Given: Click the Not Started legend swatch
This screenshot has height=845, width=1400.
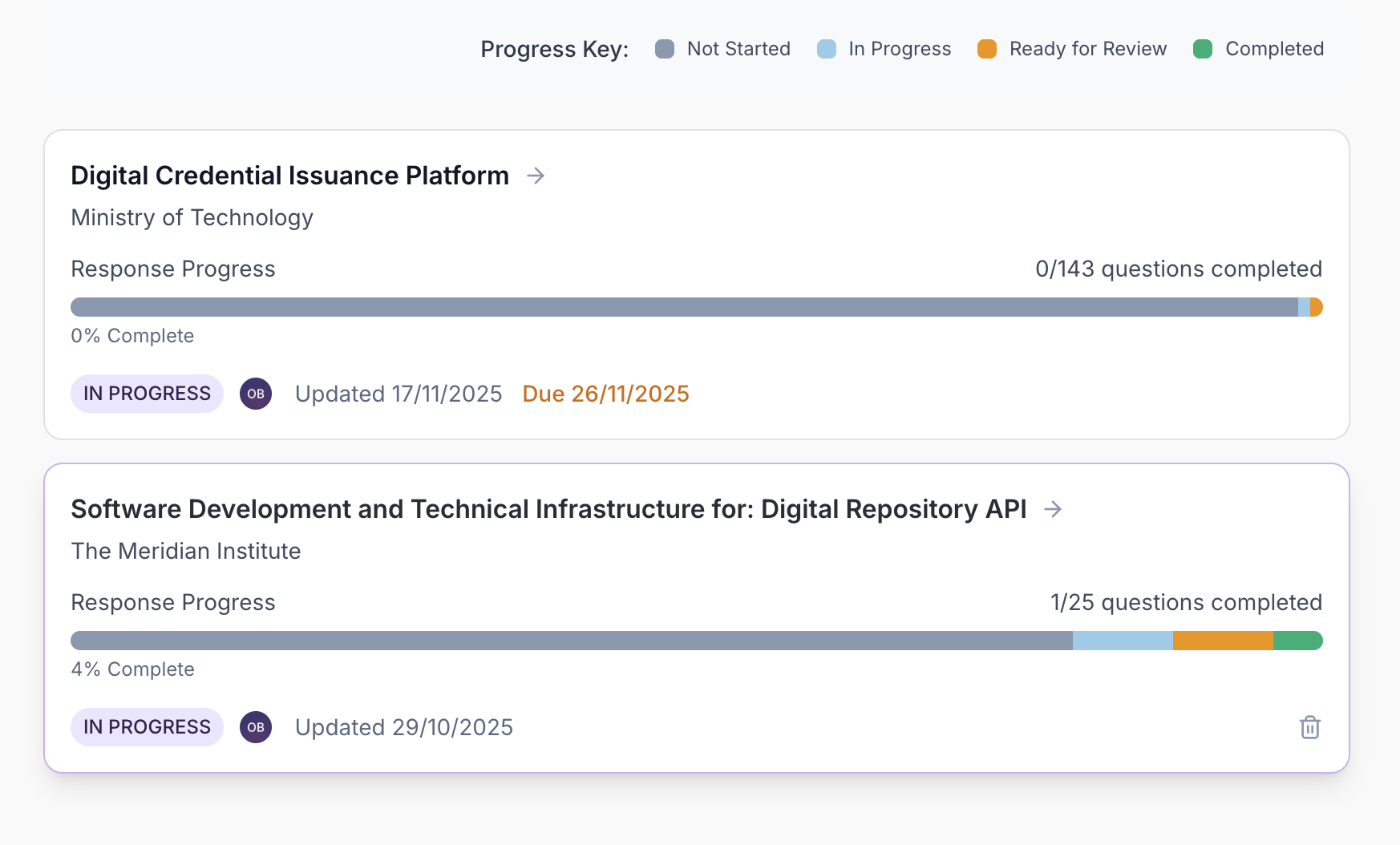Looking at the screenshot, I should pos(665,49).
